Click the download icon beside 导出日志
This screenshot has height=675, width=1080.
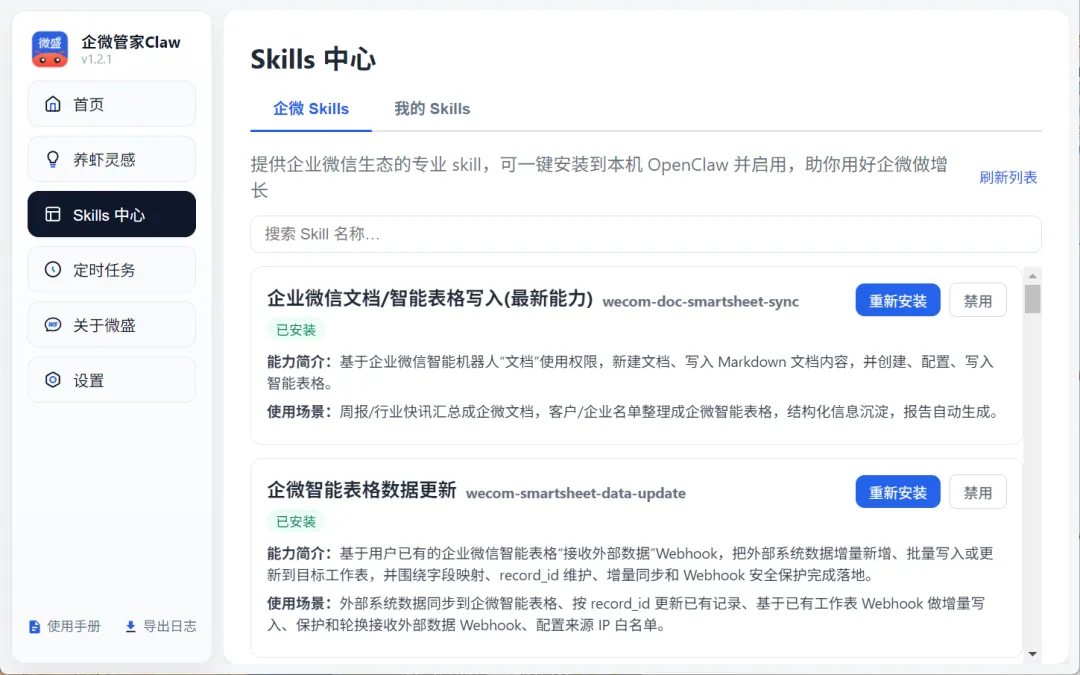130,627
